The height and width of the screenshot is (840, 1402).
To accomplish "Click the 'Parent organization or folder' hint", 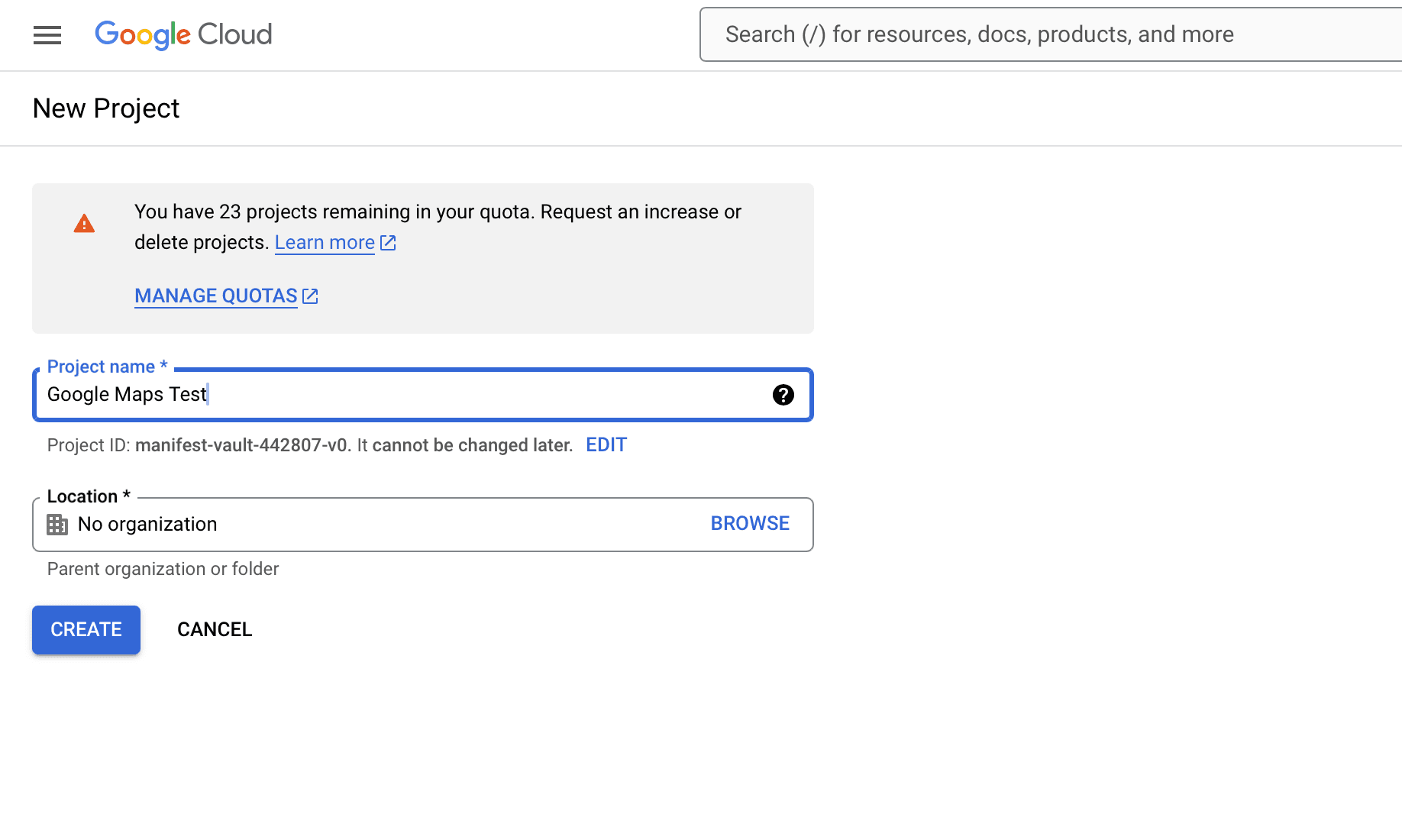I will 163,569.
